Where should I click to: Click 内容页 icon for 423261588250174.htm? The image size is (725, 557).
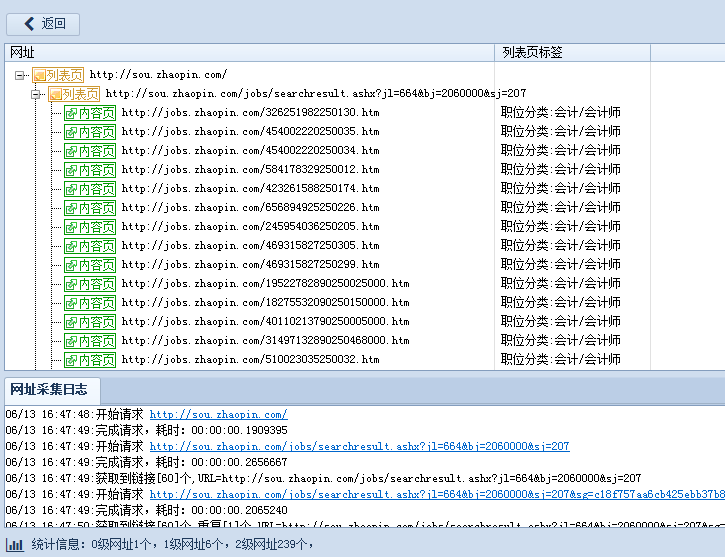point(90,189)
